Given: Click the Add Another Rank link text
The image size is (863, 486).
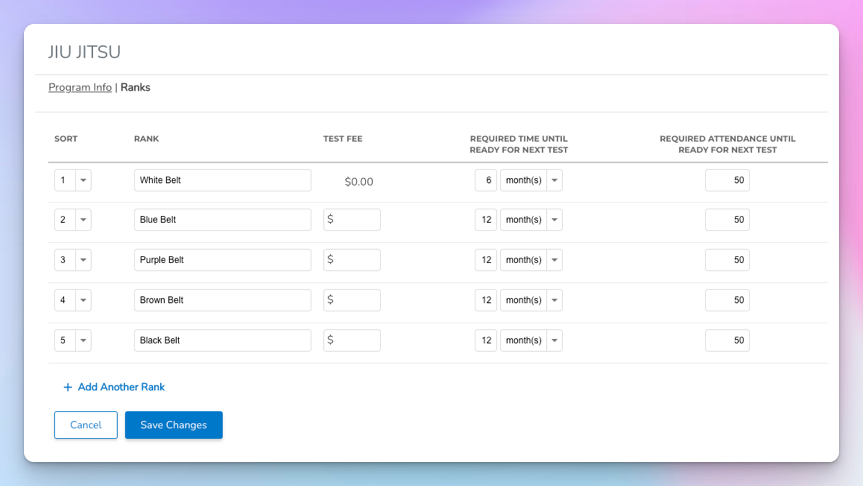Looking at the screenshot, I should pos(121,387).
